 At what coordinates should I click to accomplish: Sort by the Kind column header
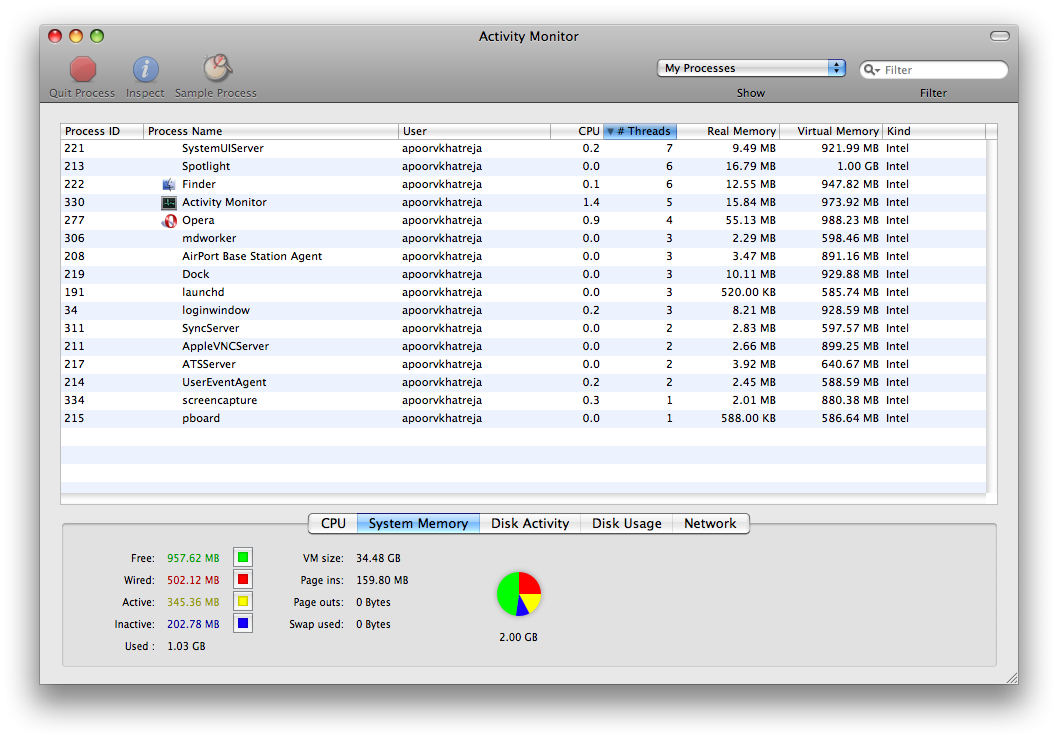934,131
